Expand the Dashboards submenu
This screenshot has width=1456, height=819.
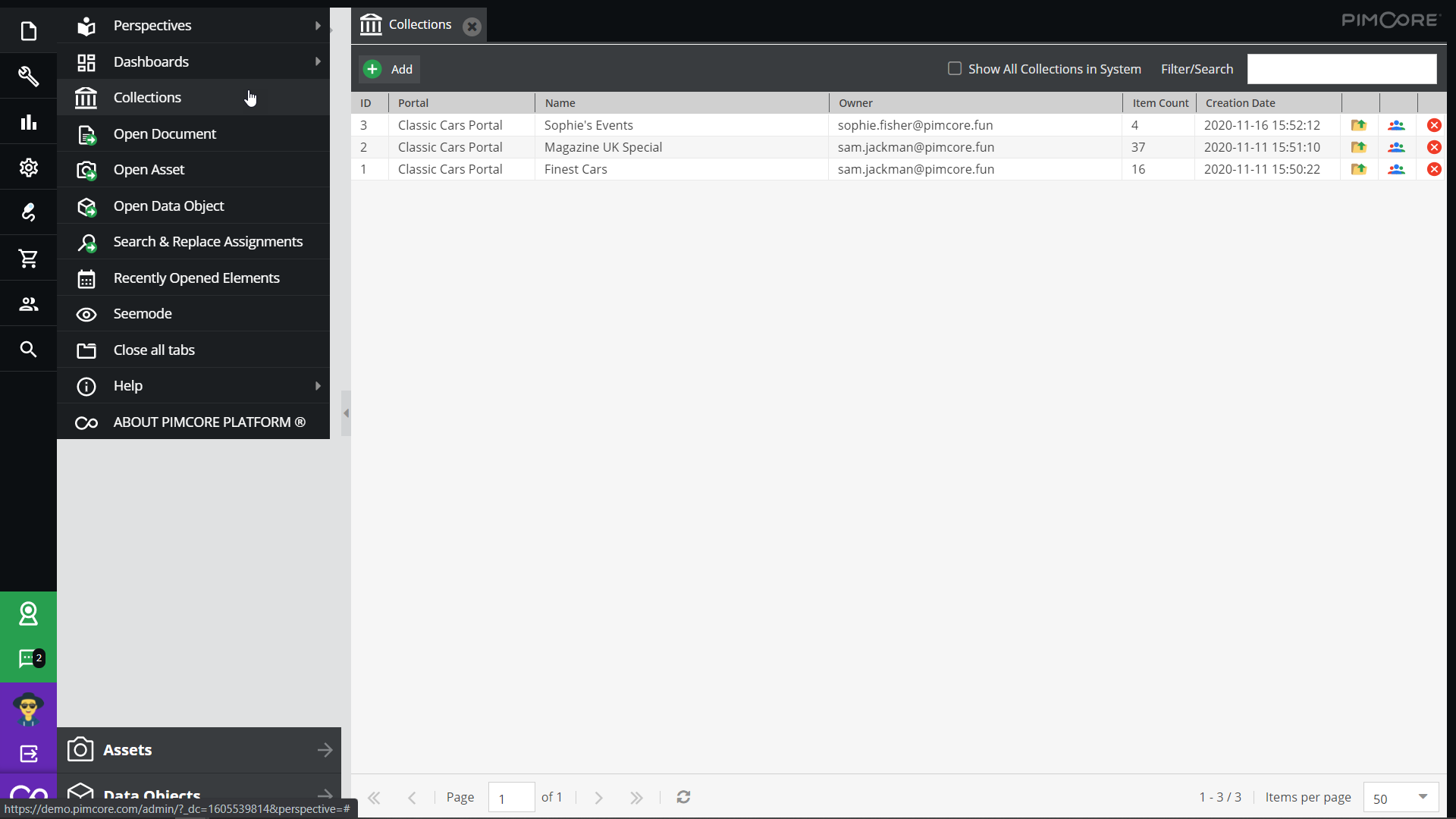(x=318, y=61)
